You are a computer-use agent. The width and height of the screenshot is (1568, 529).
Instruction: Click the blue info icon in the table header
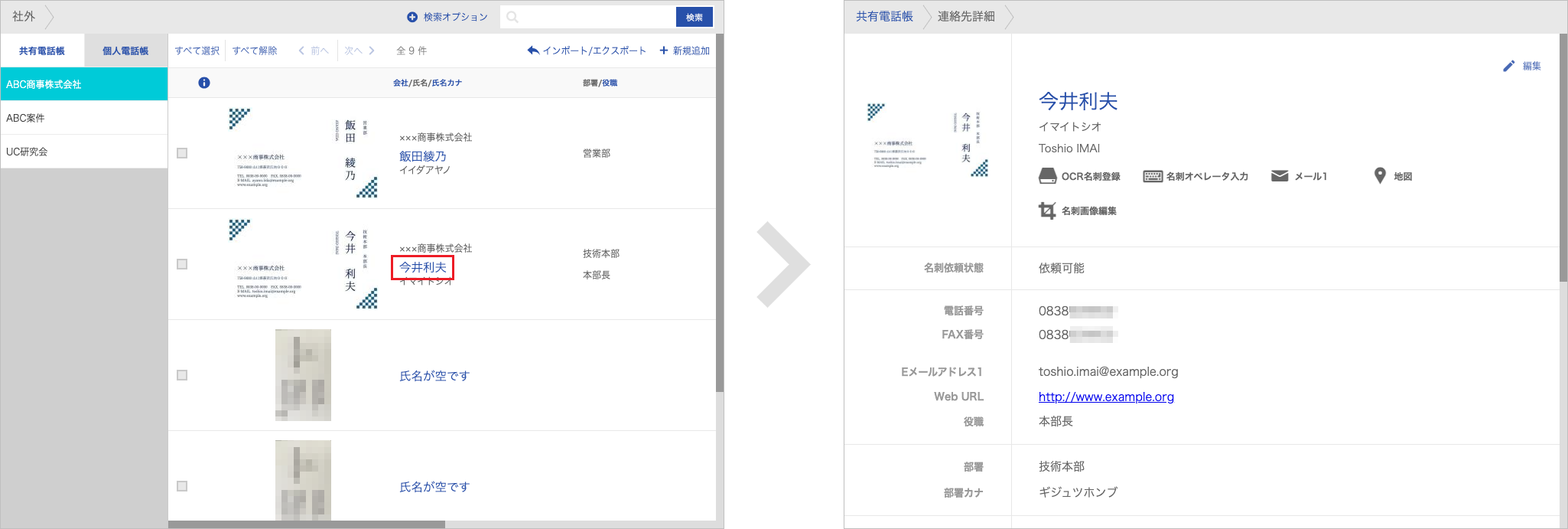pos(204,83)
